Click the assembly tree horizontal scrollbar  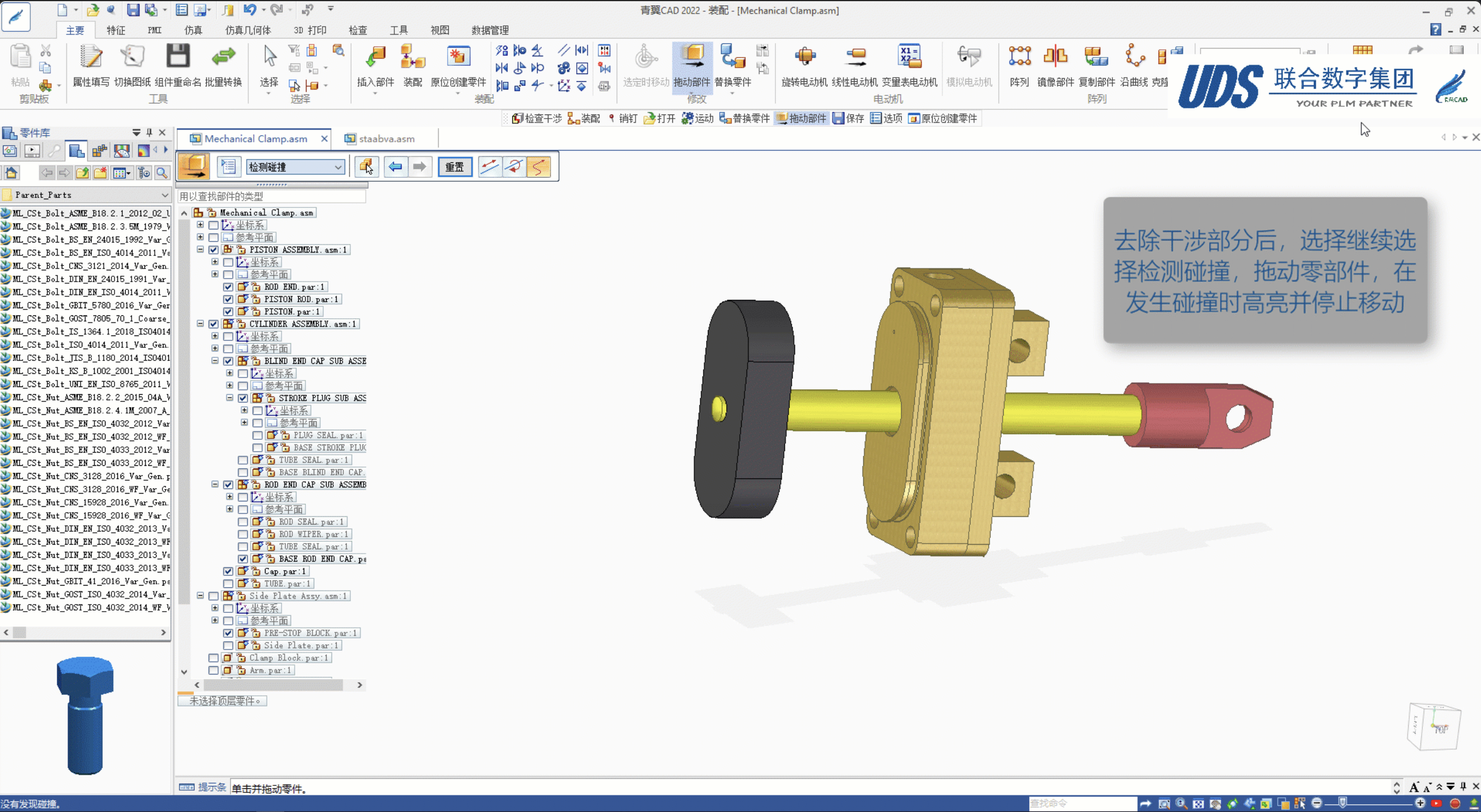[273, 685]
